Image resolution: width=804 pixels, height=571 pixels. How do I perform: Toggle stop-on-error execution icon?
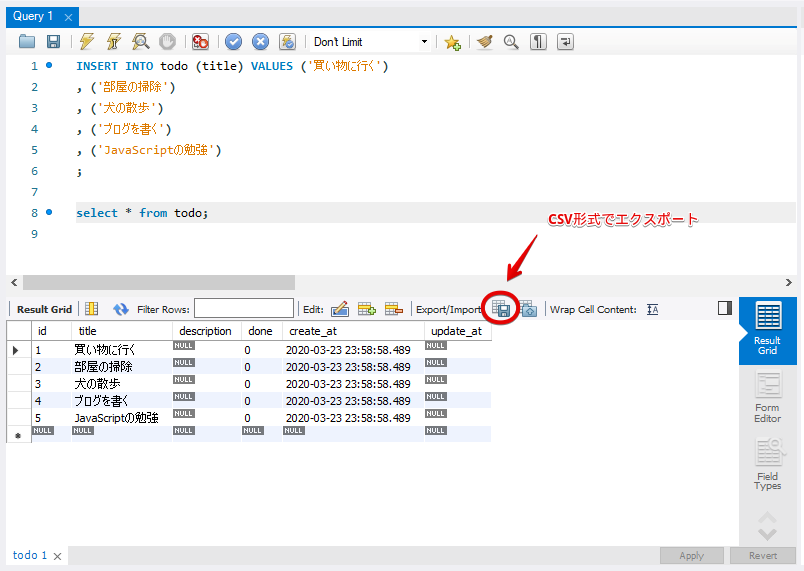(x=200, y=42)
